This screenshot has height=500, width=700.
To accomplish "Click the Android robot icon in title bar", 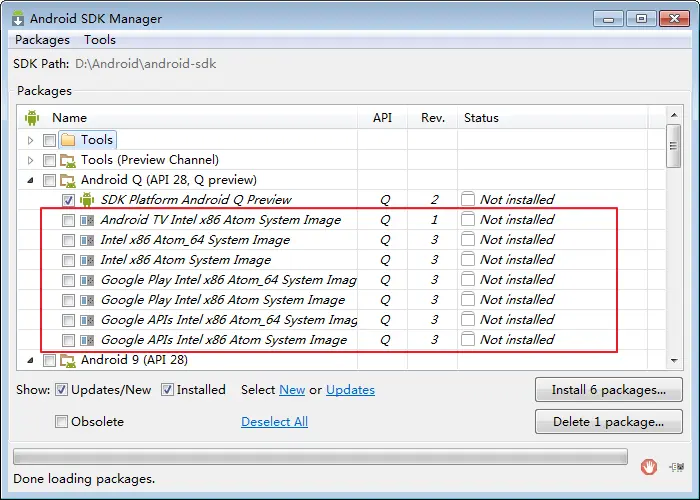I will (x=18, y=18).
